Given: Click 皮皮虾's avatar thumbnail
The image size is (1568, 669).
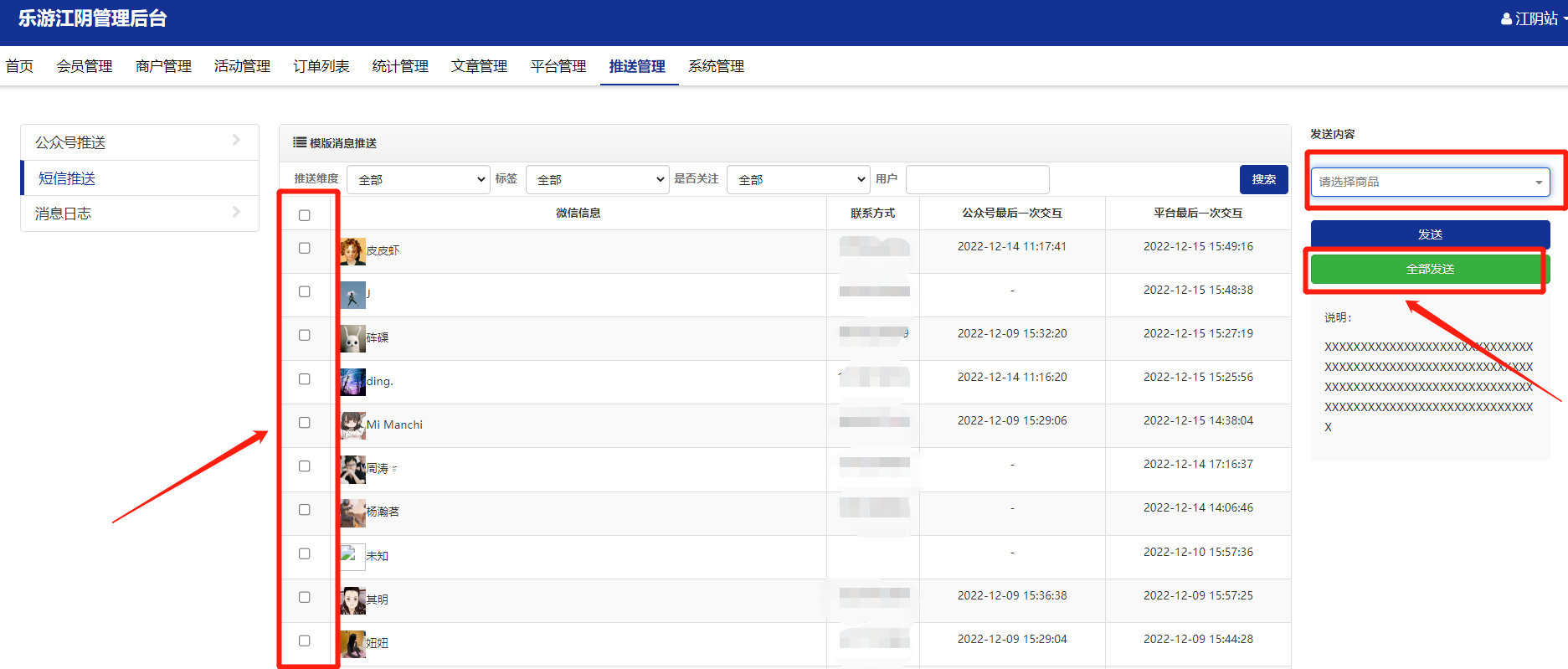Looking at the screenshot, I should click(352, 251).
